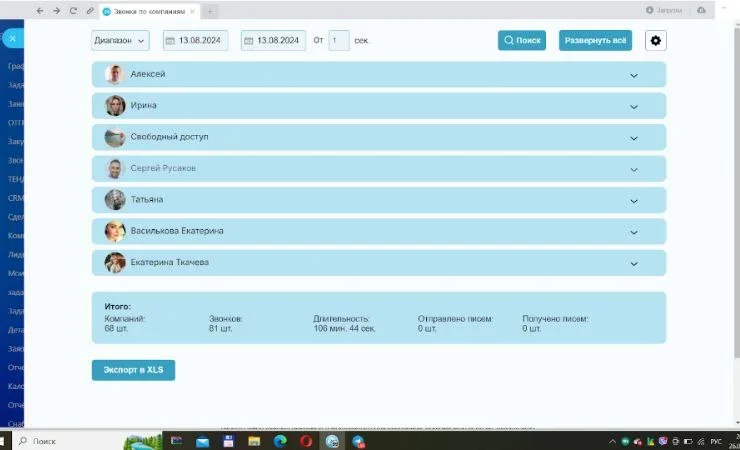This screenshot has height=450, width=740.
Task: Click Василькова Екатерина's avatar
Action: [x=115, y=231]
